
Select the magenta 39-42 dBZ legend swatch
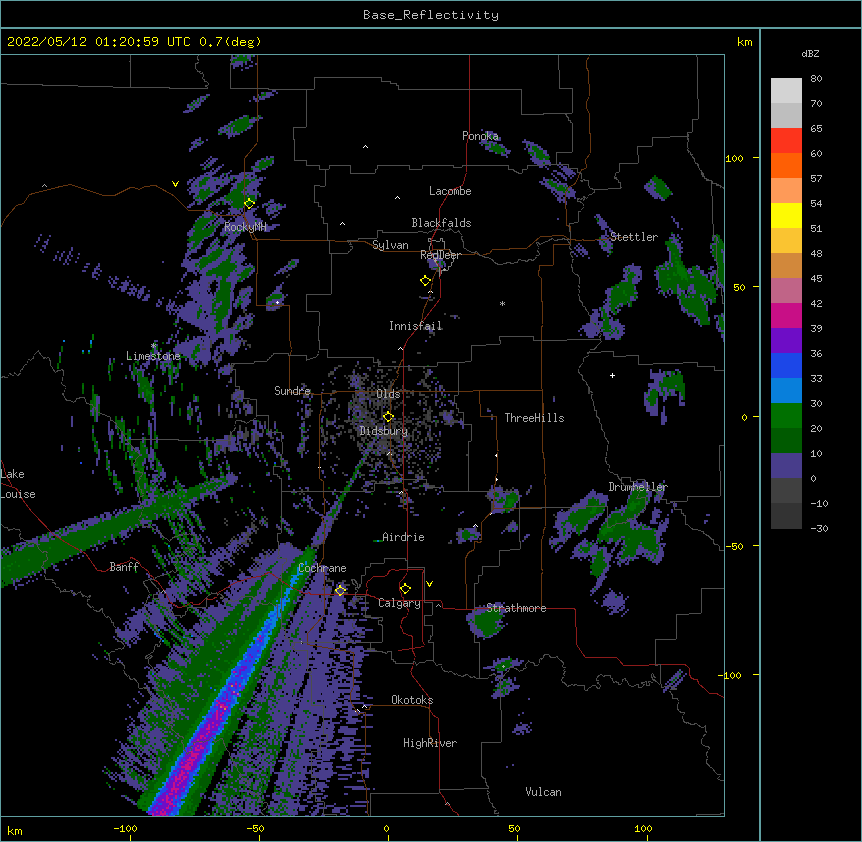point(786,315)
